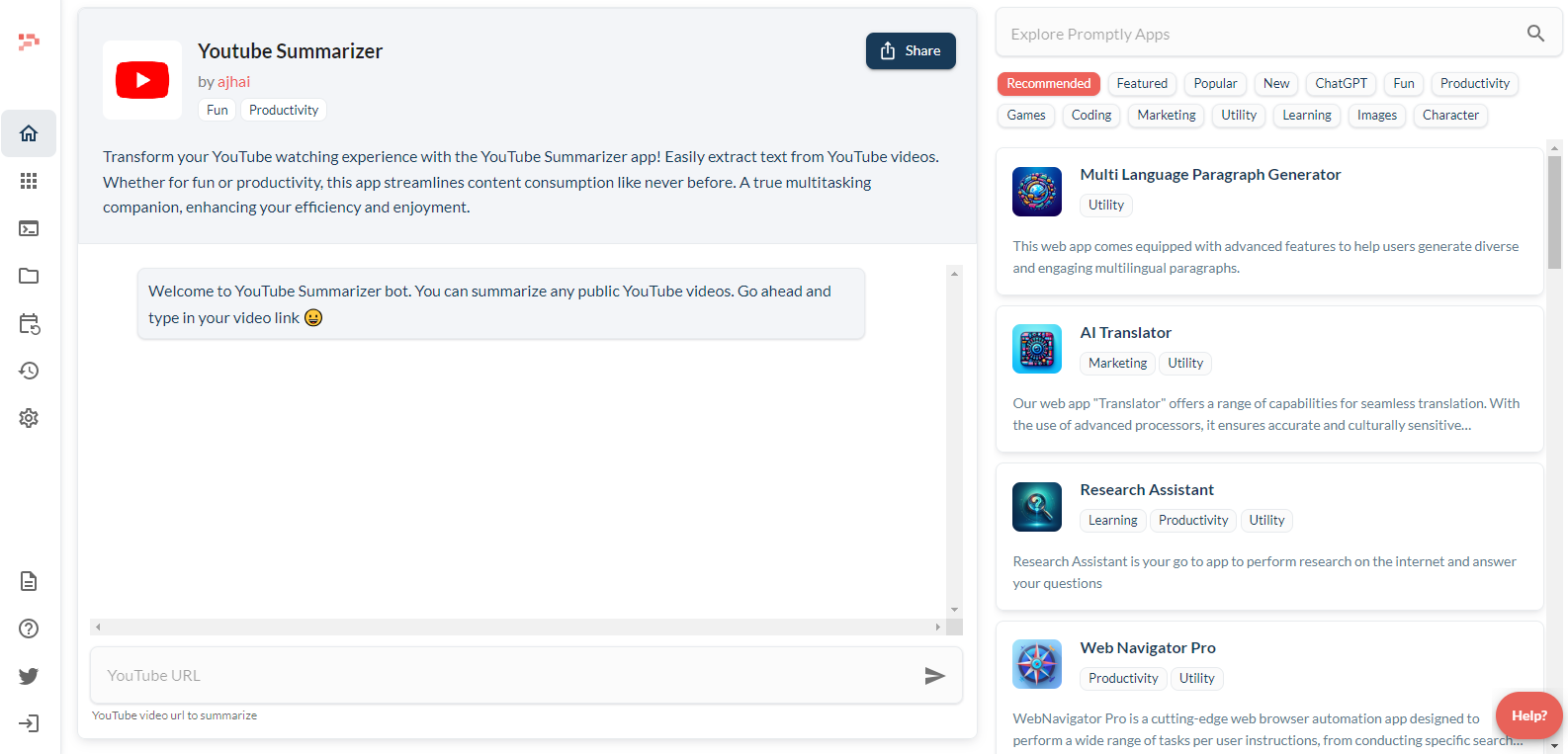This screenshot has height=754, width=1568.
Task: Click the Web Navigator Pro app icon
Action: [x=1037, y=664]
